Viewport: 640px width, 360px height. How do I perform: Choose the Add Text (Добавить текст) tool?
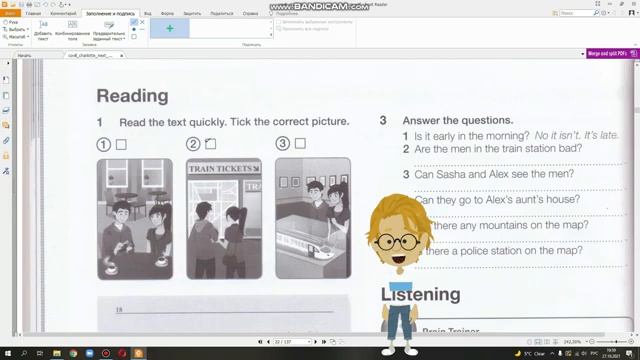(x=43, y=31)
